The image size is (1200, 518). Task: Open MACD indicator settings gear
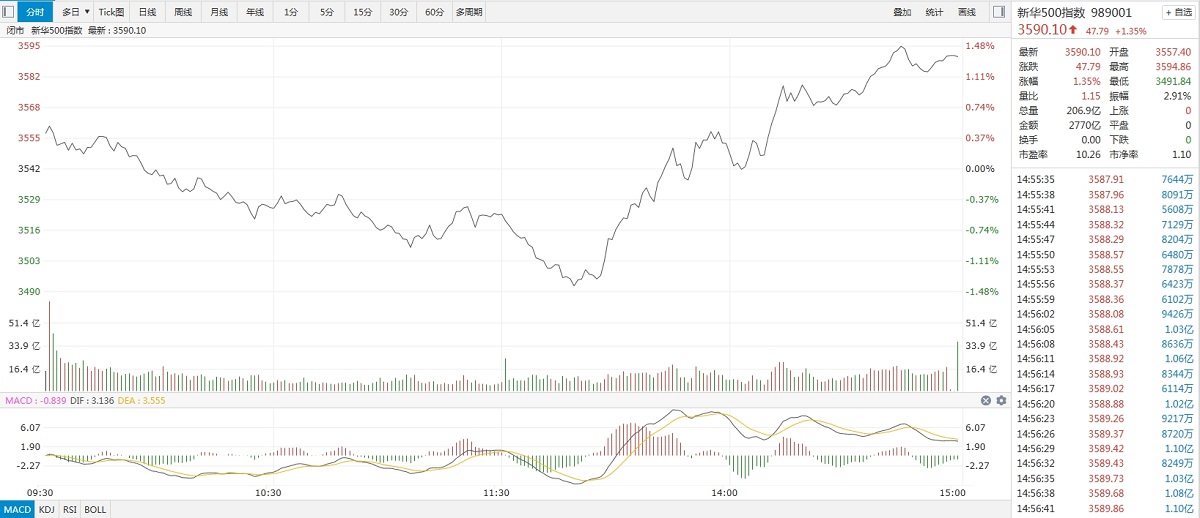click(x=1001, y=400)
